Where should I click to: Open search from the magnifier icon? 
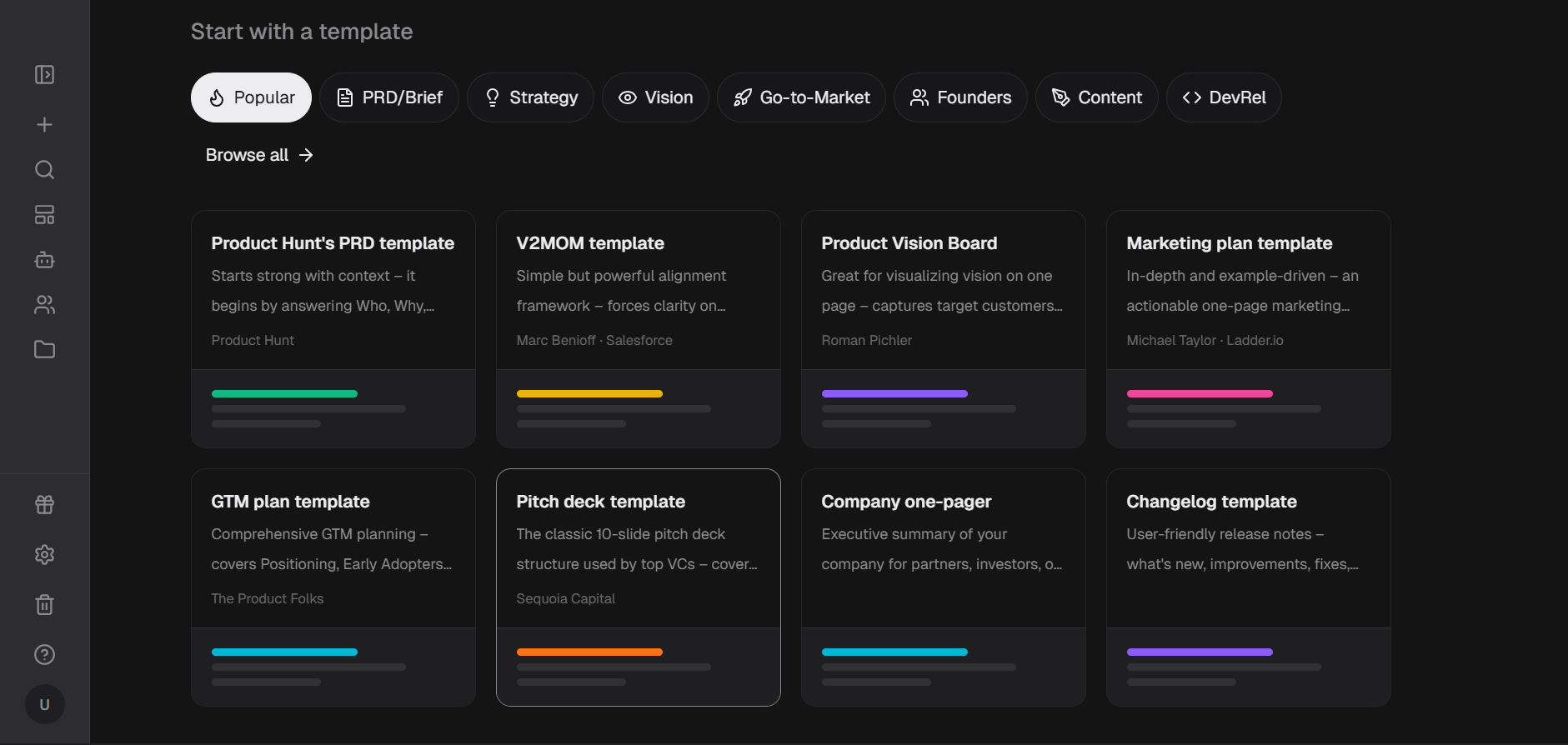[45, 170]
